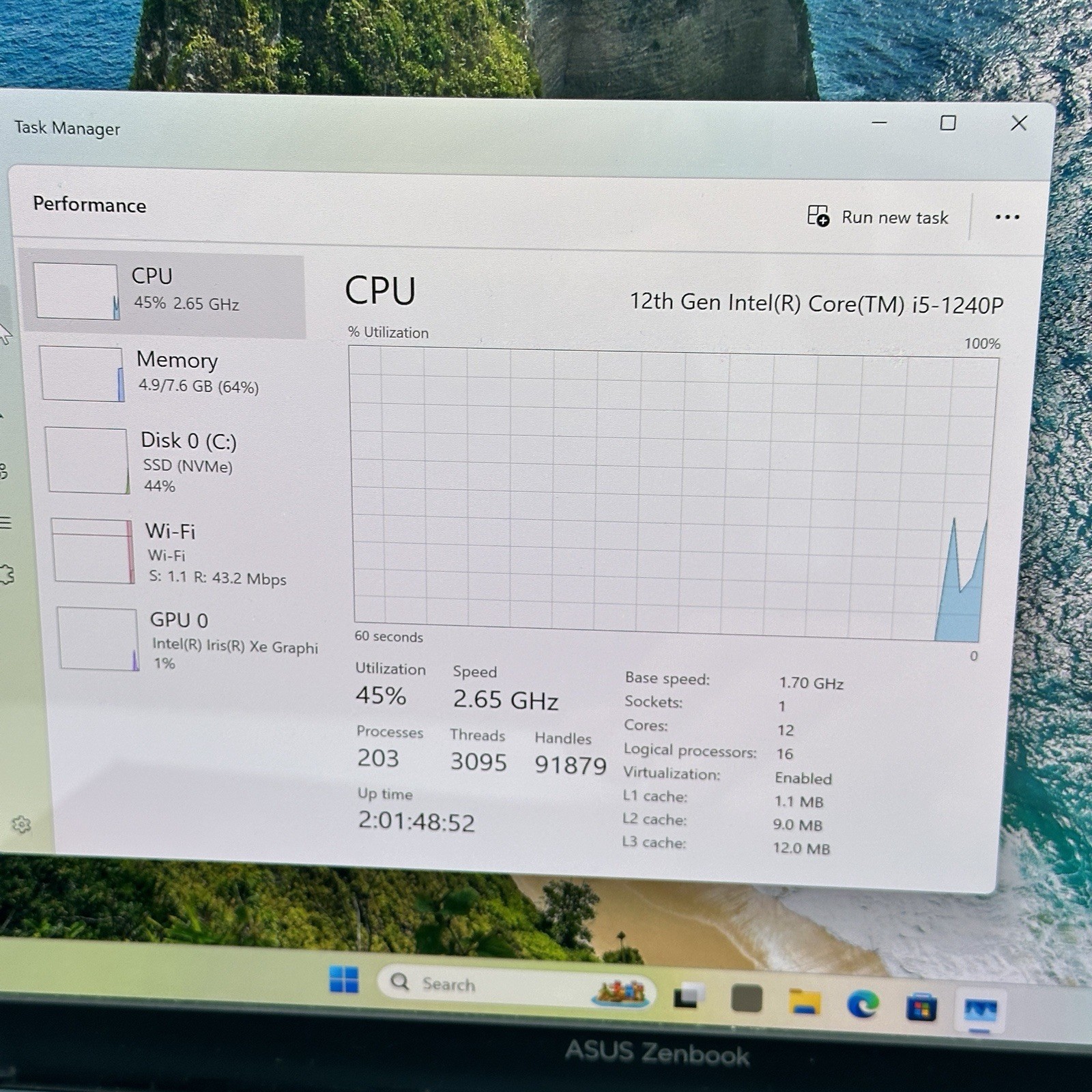
Task: Click the Run new task icon
Action: [818, 216]
